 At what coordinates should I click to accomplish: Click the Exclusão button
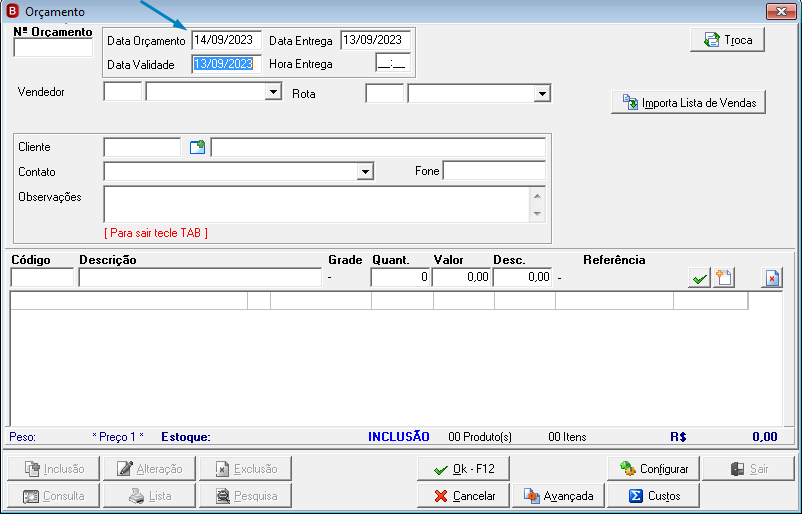pyautogui.click(x=246, y=469)
